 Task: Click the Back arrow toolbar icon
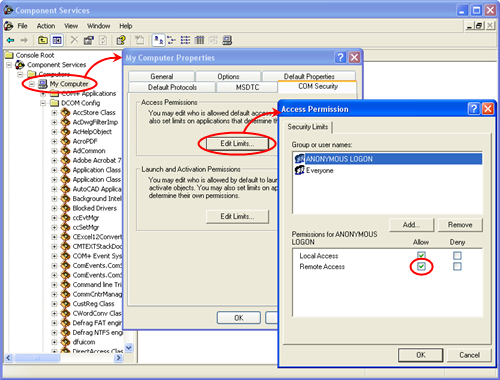(10, 40)
